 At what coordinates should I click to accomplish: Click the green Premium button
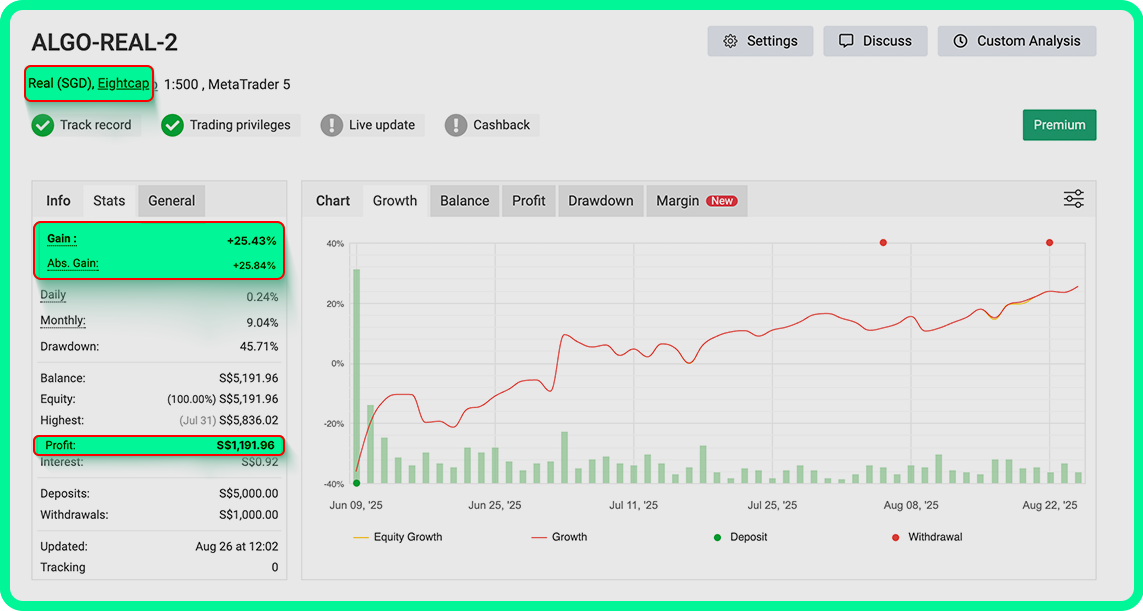[x=1059, y=125]
